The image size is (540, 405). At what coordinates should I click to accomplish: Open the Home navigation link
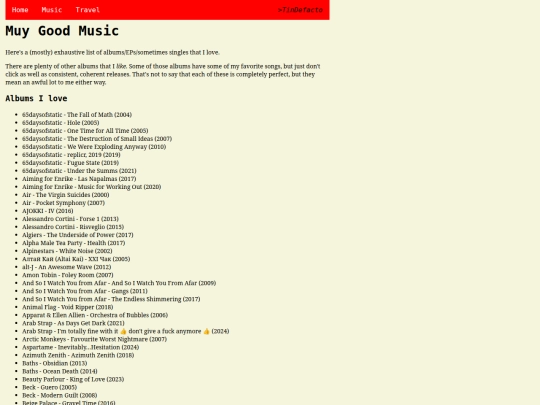tap(20, 10)
